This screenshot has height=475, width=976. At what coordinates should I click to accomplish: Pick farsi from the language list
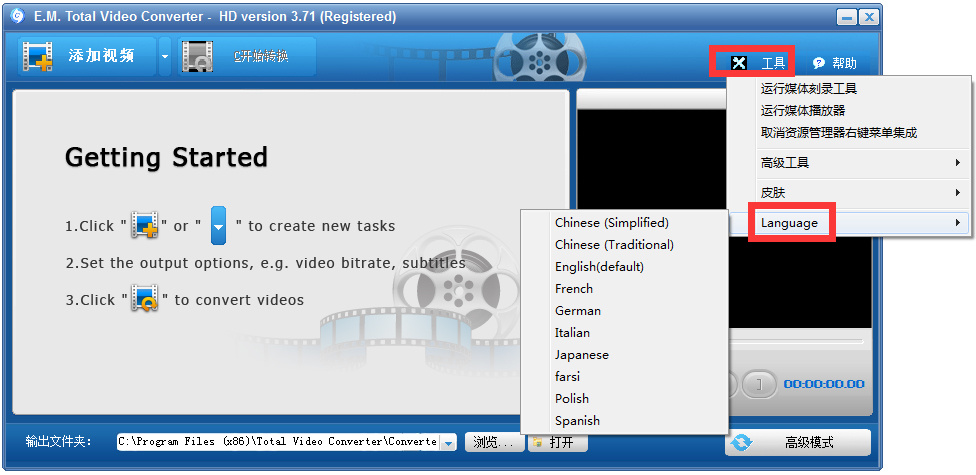[624, 377]
